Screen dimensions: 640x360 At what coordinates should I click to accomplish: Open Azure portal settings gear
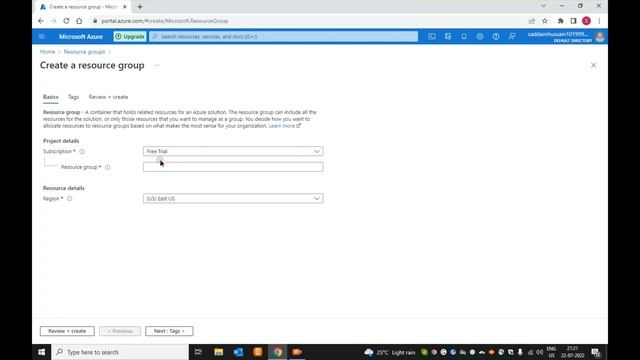[x=480, y=37]
